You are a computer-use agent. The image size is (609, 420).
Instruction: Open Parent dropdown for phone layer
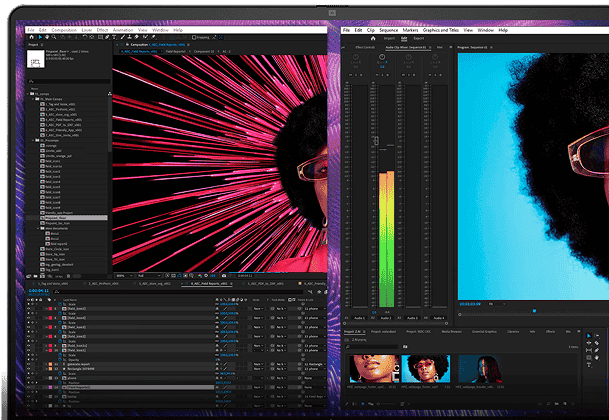314,378
